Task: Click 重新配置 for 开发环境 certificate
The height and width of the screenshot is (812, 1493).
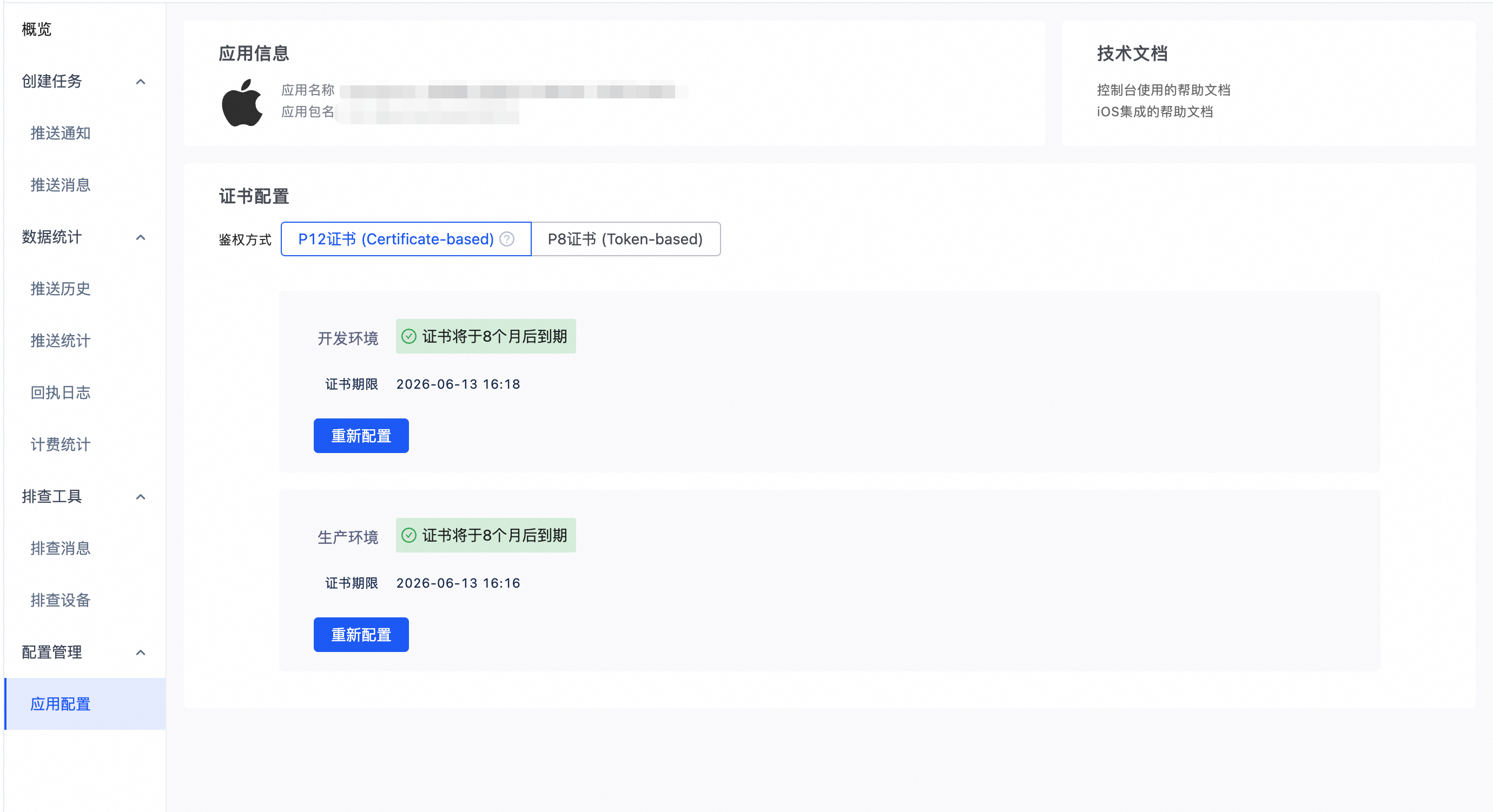Action: [361, 436]
